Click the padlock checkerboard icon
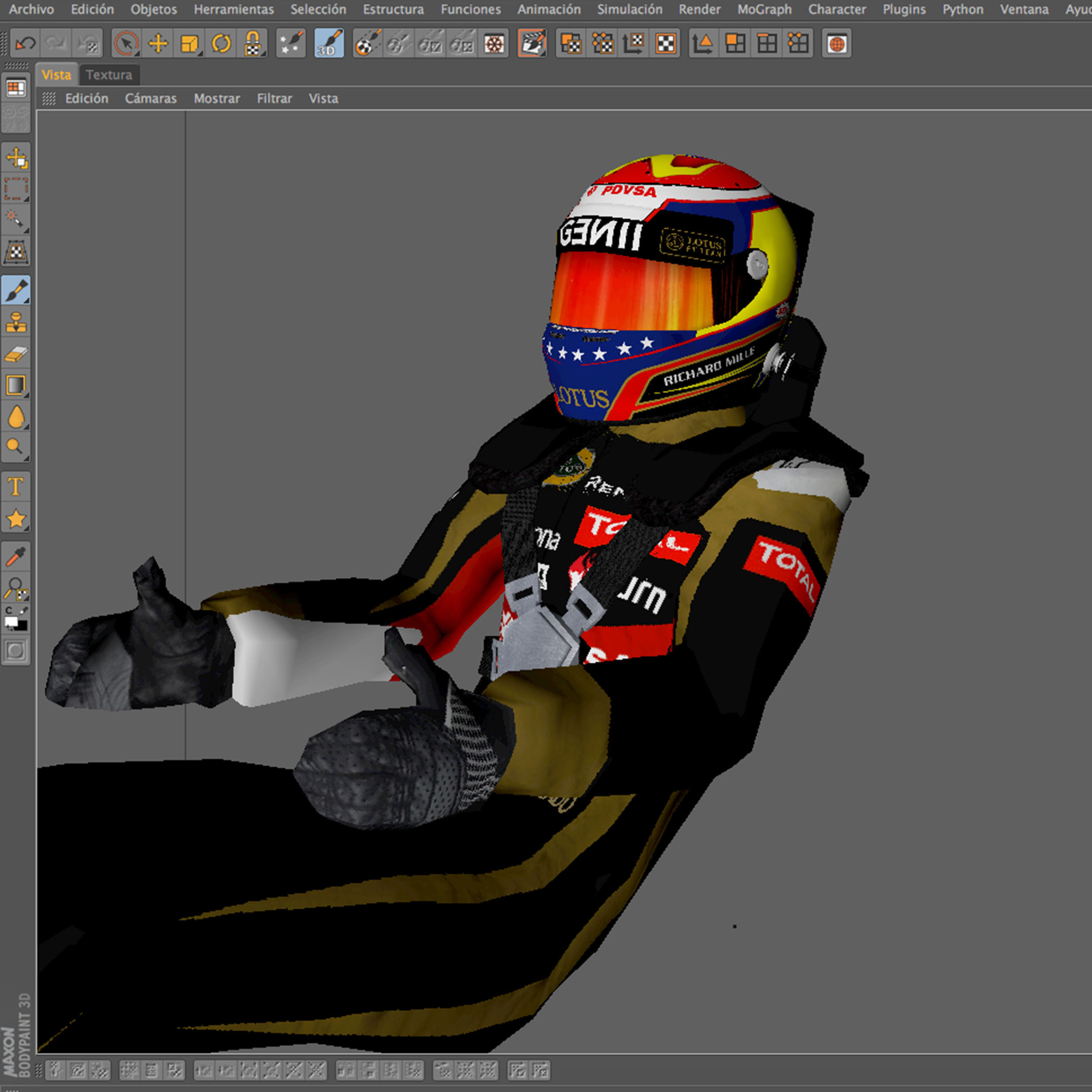The width and height of the screenshot is (1092, 1092). click(x=252, y=44)
